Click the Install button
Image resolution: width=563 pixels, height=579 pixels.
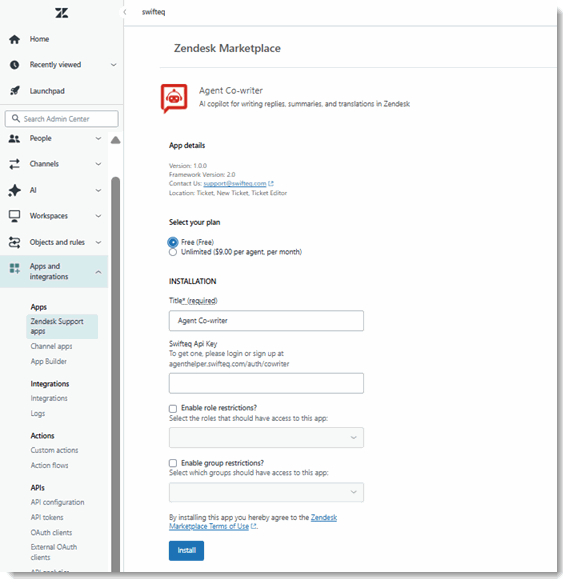point(186,551)
